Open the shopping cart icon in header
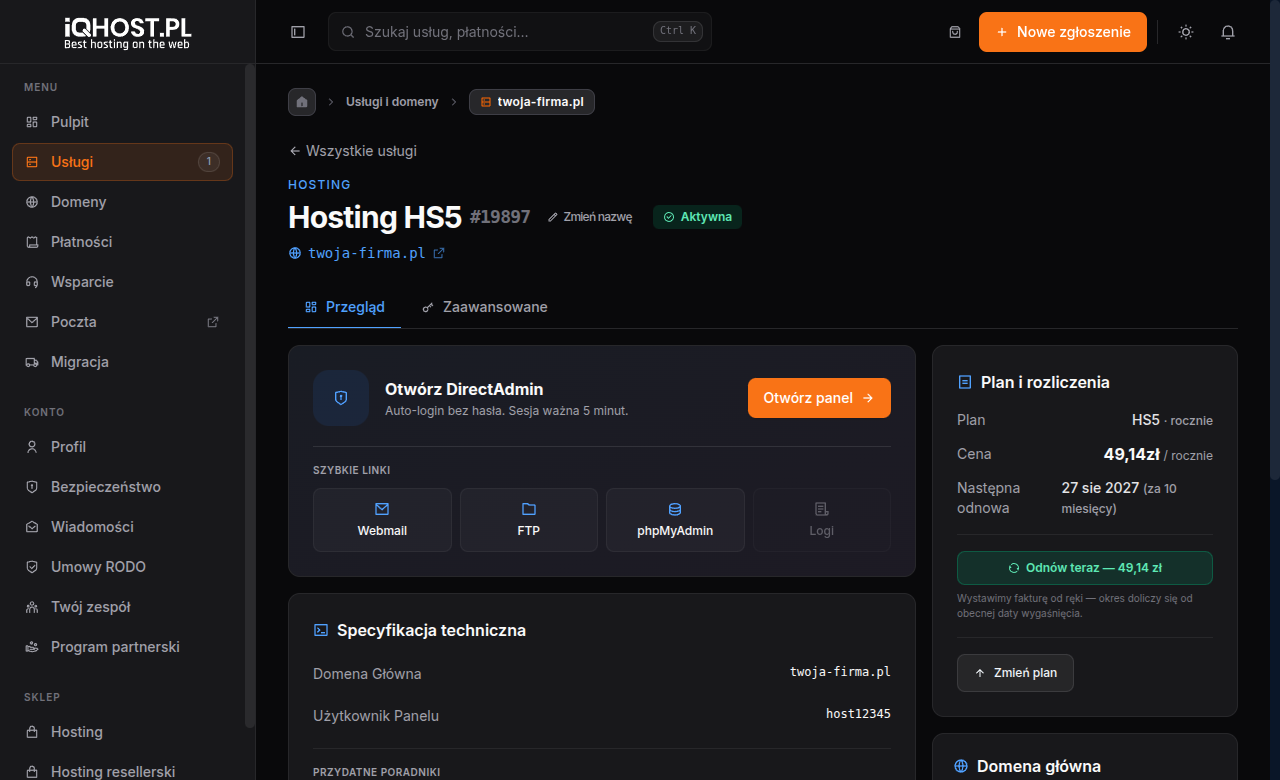Image resolution: width=1280 pixels, height=780 pixels. coord(955,32)
